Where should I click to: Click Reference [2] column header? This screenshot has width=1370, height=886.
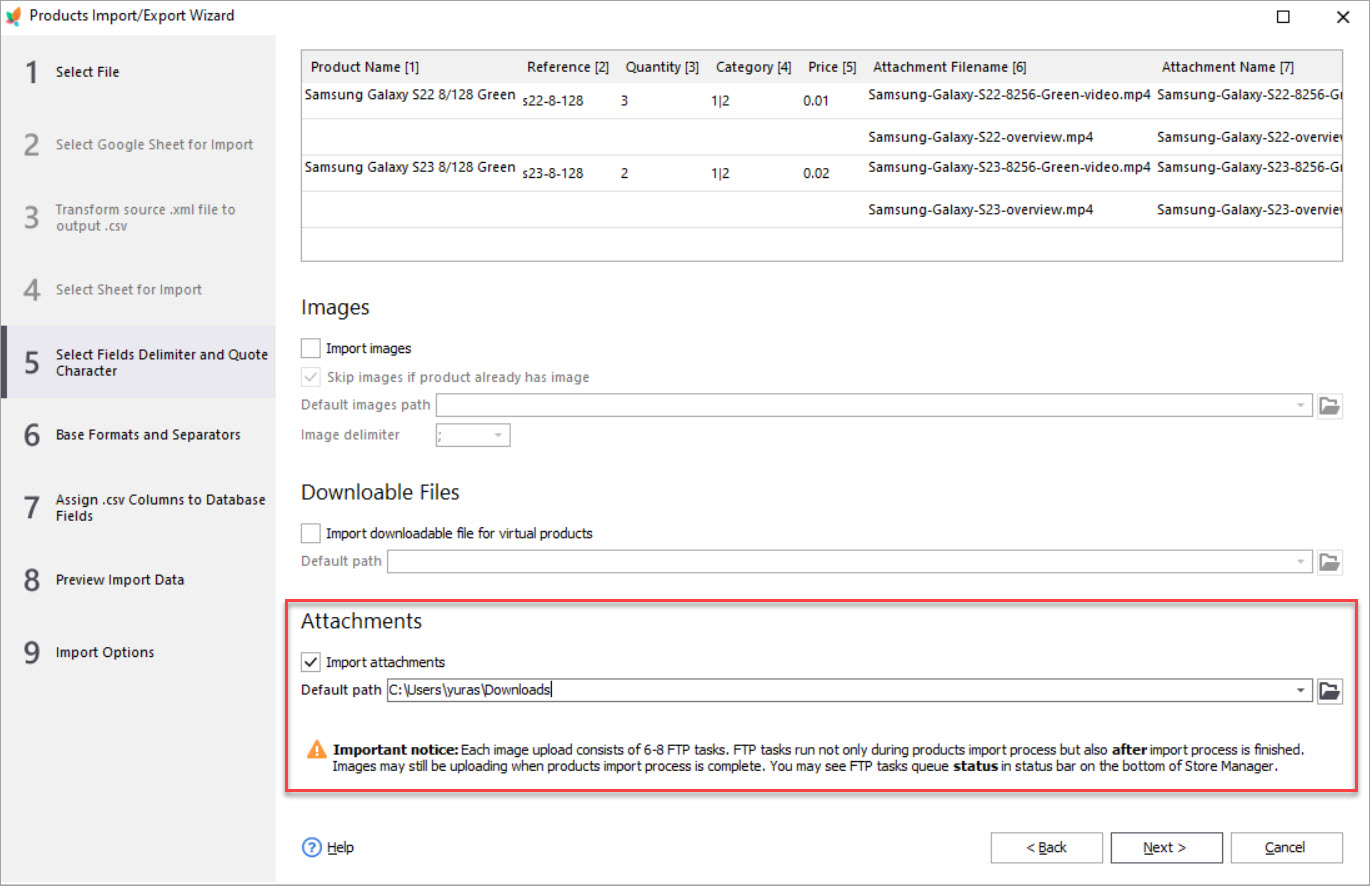click(x=567, y=67)
